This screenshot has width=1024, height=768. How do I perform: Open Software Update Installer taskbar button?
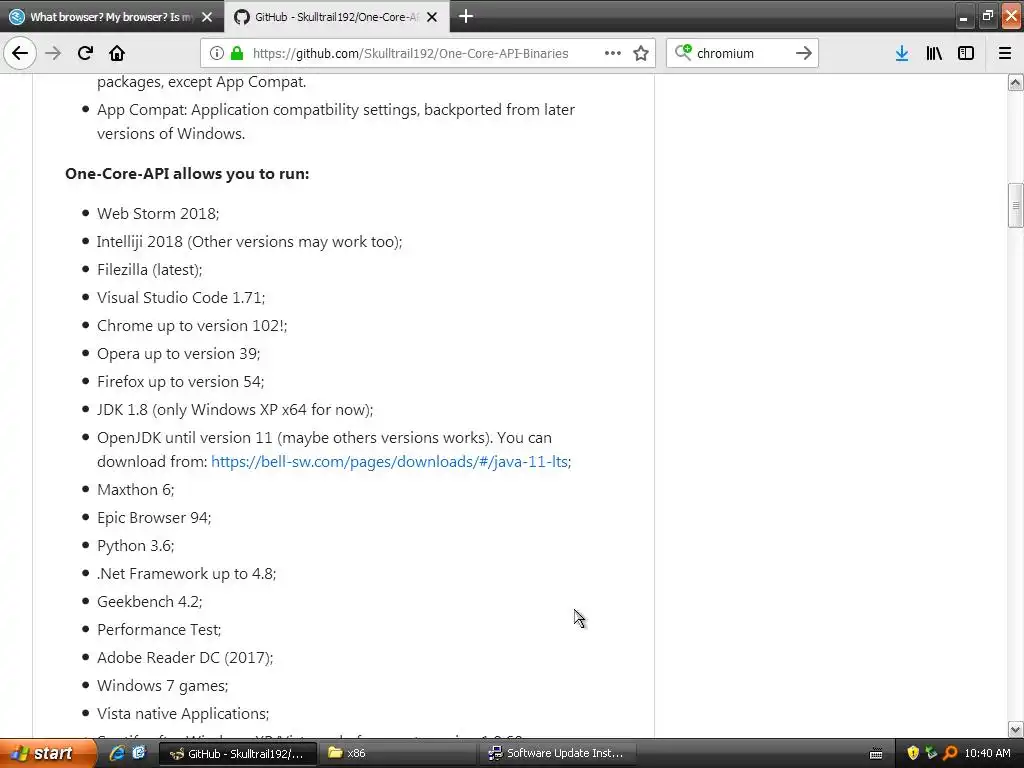click(557, 754)
